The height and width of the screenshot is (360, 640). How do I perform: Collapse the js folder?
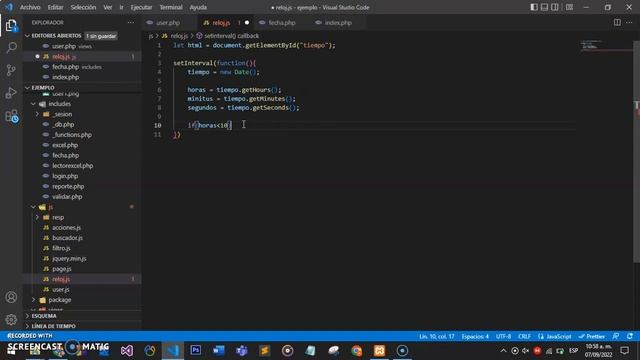pyautogui.click(x=34, y=207)
